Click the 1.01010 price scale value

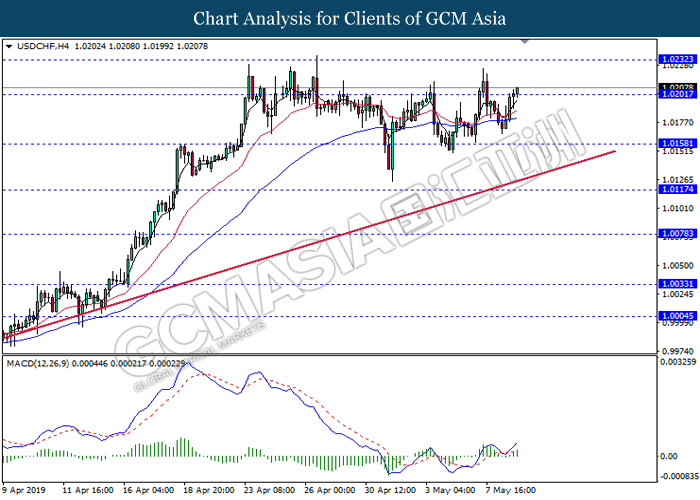pyautogui.click(x=678, y=208)
